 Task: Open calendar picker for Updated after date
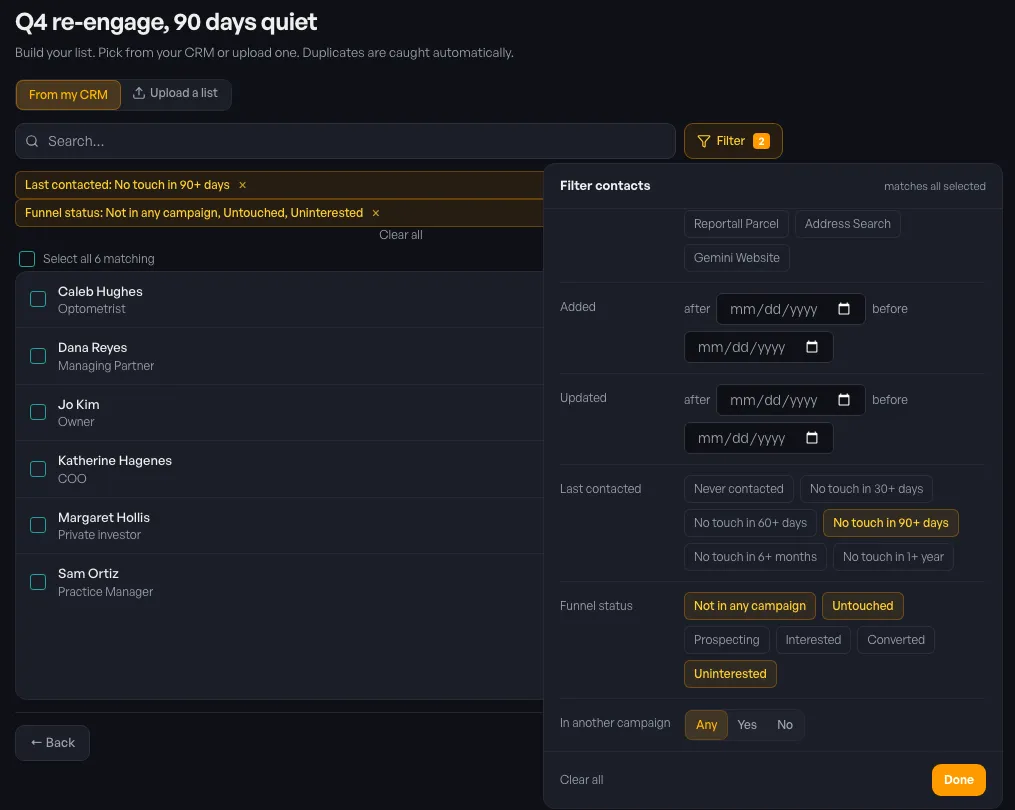[843, 400]
